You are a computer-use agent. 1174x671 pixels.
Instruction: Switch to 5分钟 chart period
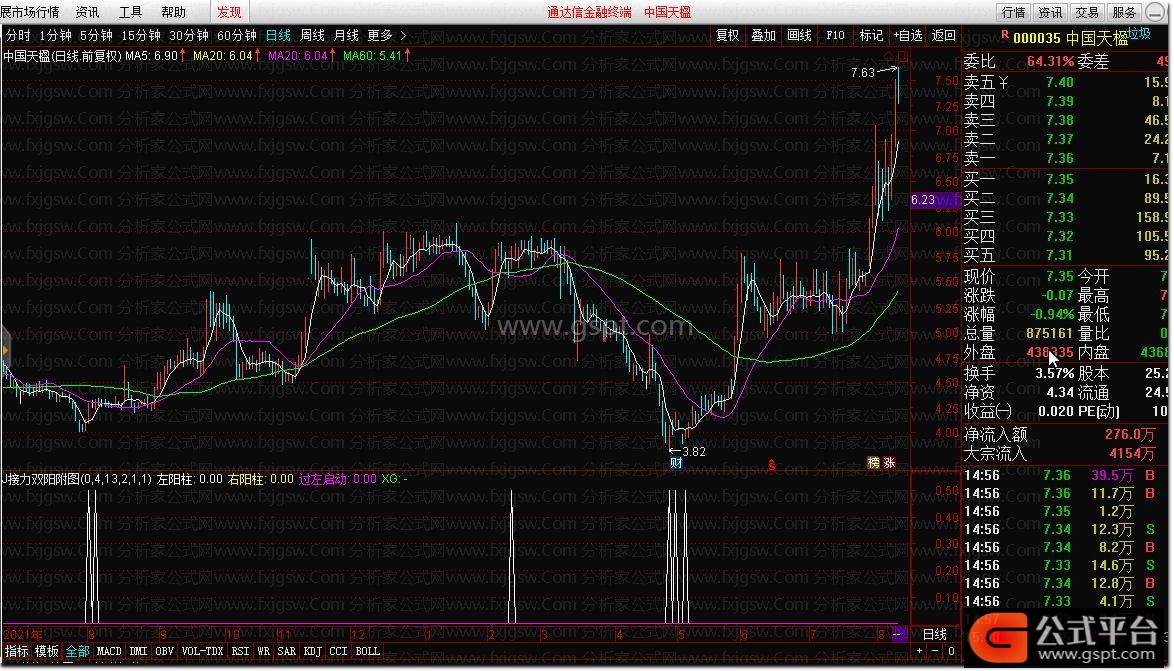point(96,35)
